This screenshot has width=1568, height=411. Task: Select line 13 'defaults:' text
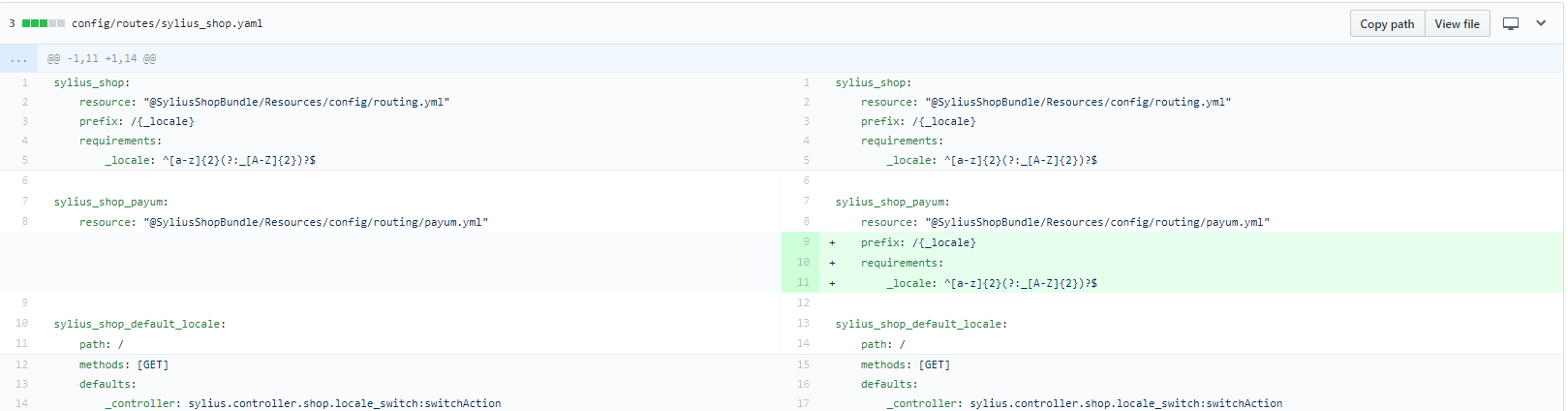[x=108, y=384]
